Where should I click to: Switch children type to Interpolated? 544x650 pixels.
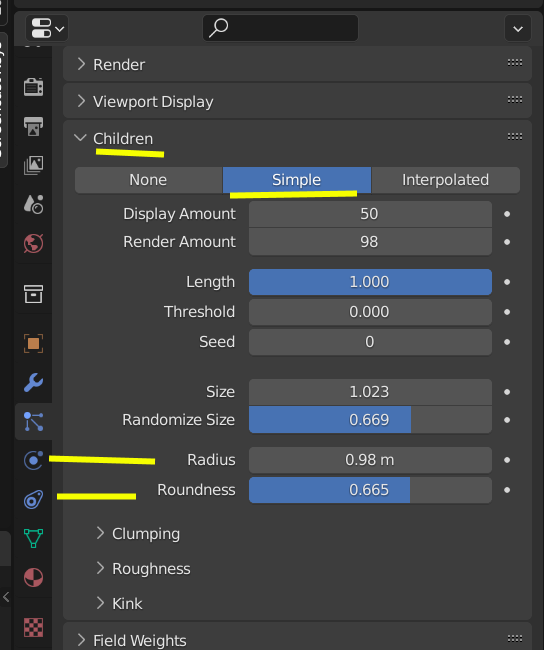point(445,180)
